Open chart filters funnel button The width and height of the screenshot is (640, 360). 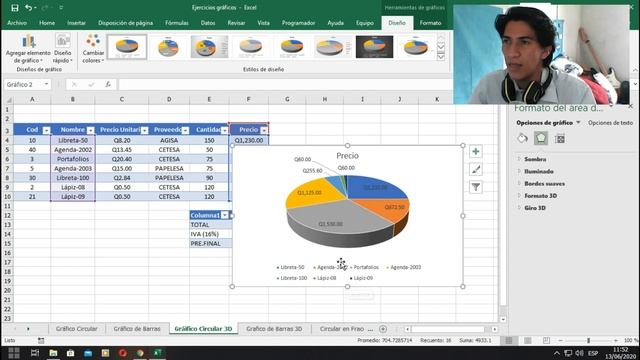pos(476,187)
